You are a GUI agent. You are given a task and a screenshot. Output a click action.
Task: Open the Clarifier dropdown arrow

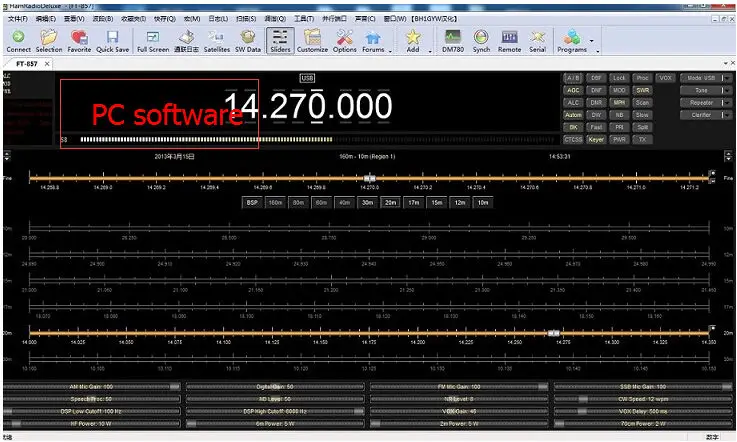pos(728,115)
